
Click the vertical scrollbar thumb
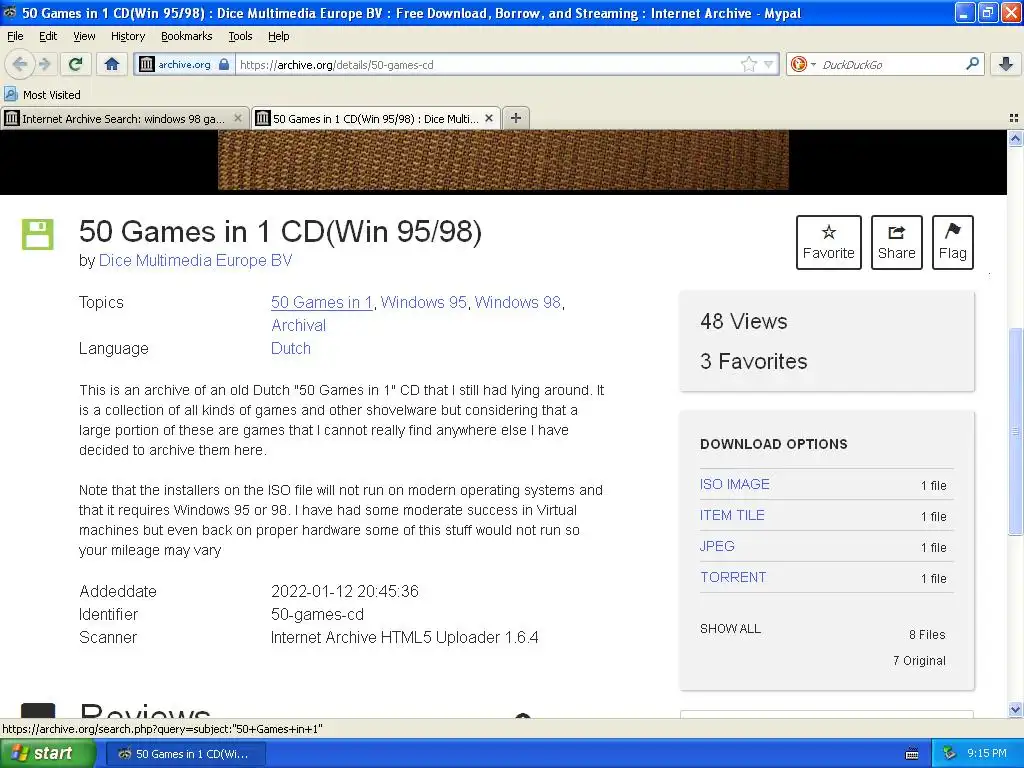pyautogui.click(x=1015, y=431)
